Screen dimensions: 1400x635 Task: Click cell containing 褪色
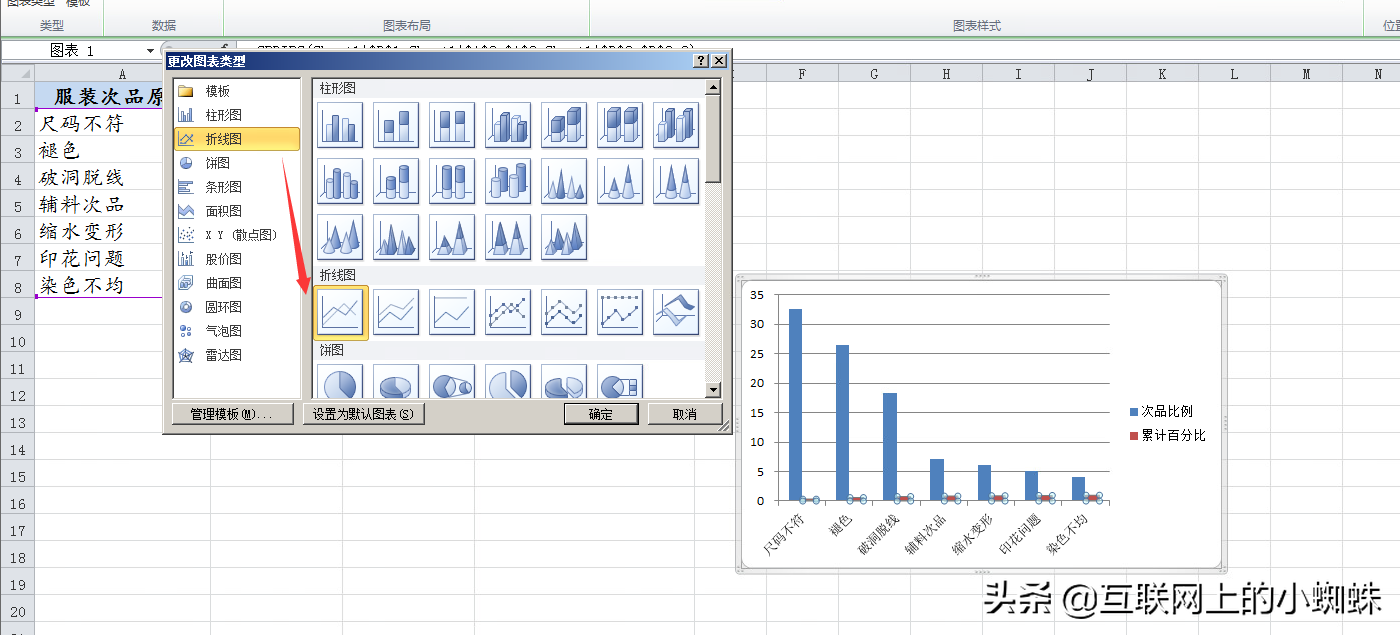(99, 151)
